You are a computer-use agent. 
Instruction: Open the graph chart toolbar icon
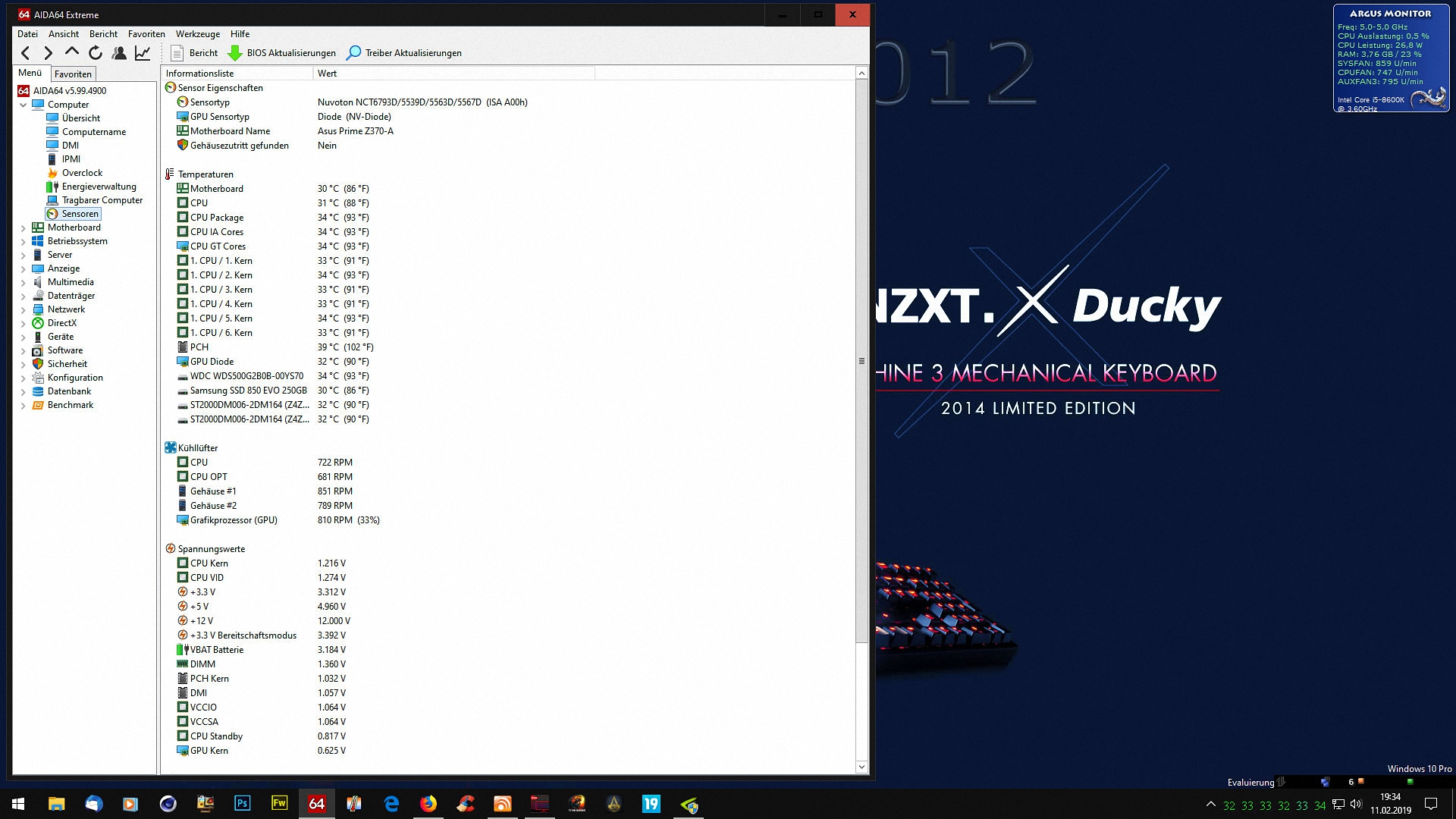(143, 53)
